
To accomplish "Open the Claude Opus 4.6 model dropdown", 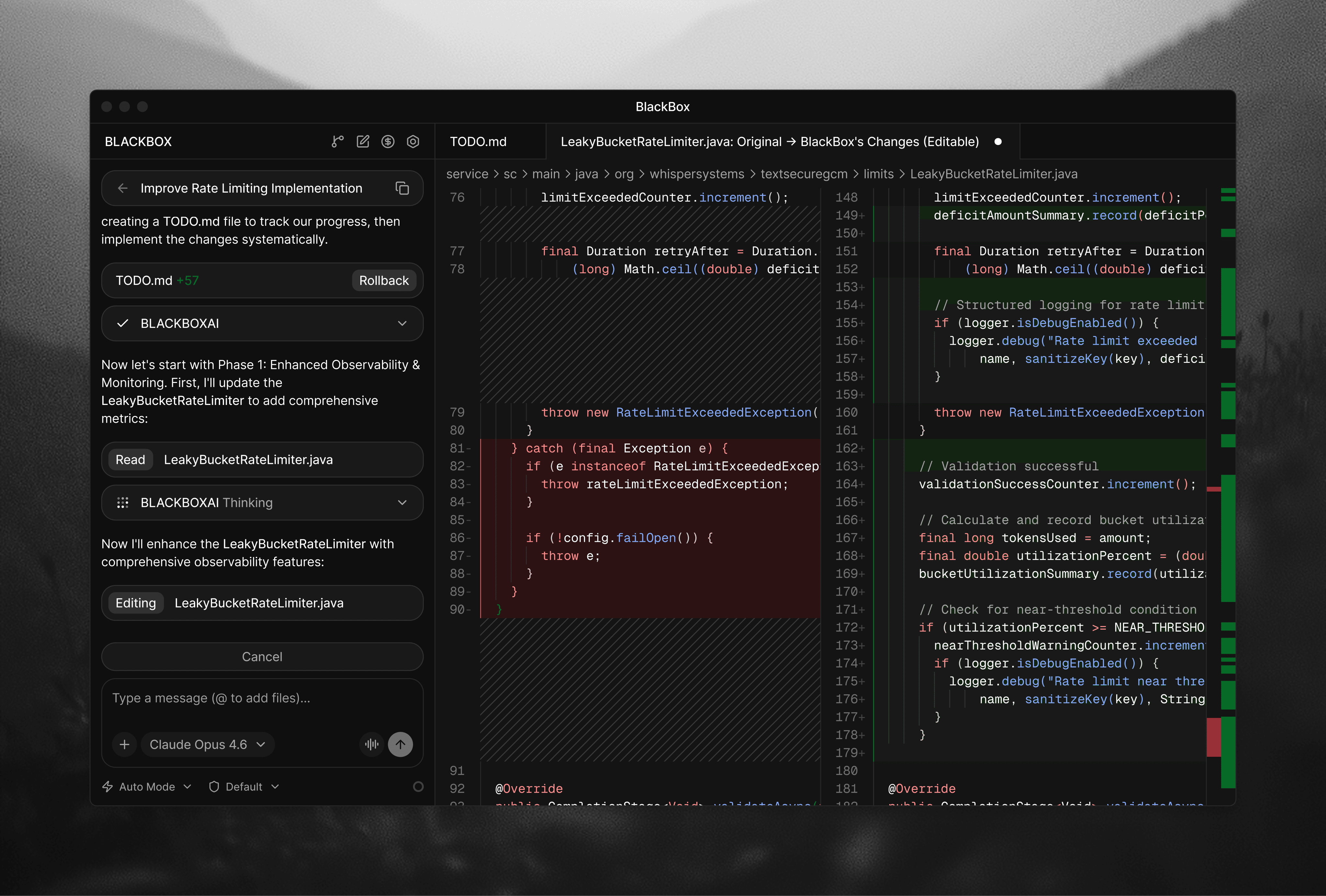I will click(207, 744).
